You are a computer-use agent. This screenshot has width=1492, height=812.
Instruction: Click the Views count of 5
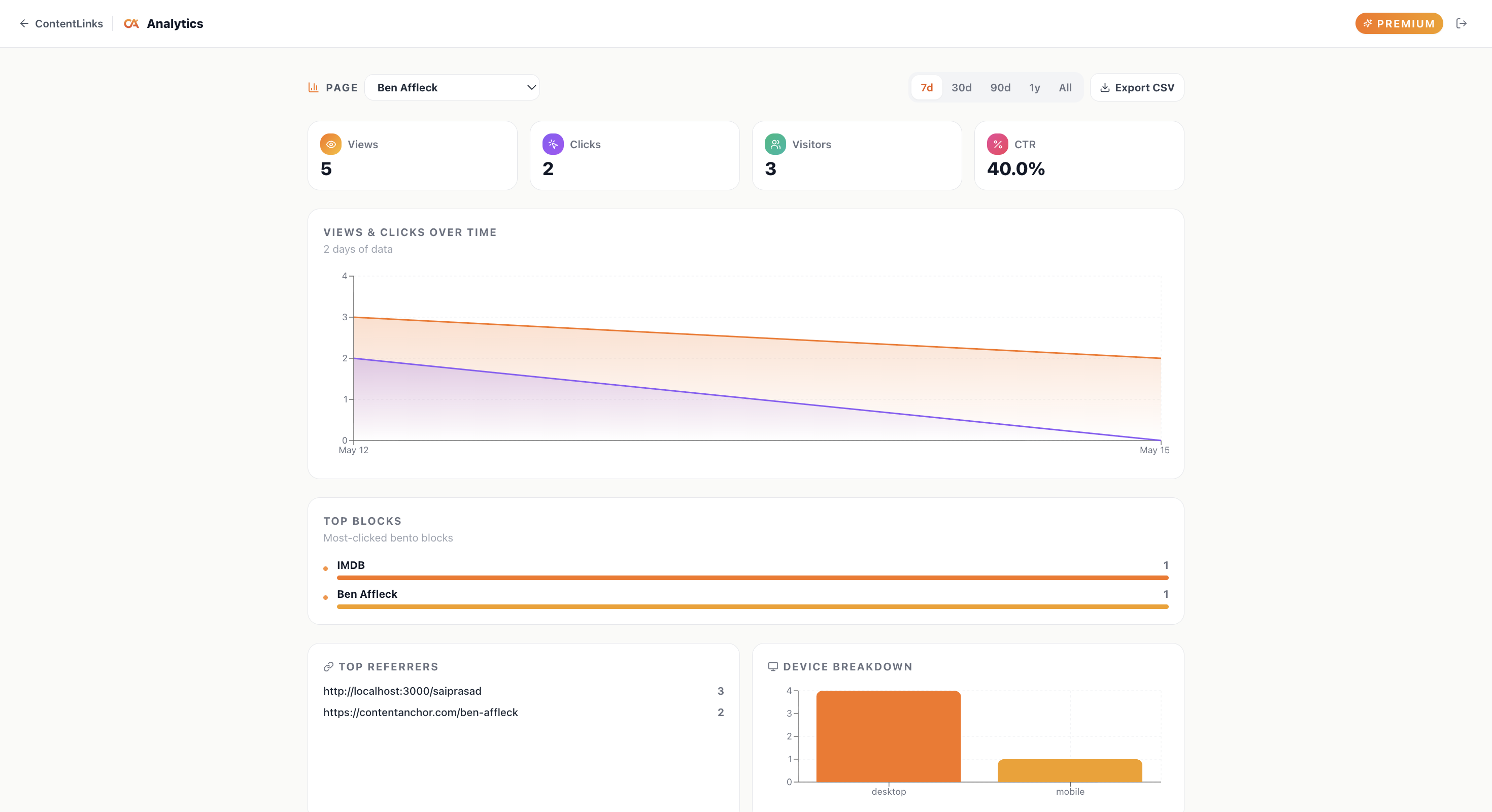click(x=326, y=169)
